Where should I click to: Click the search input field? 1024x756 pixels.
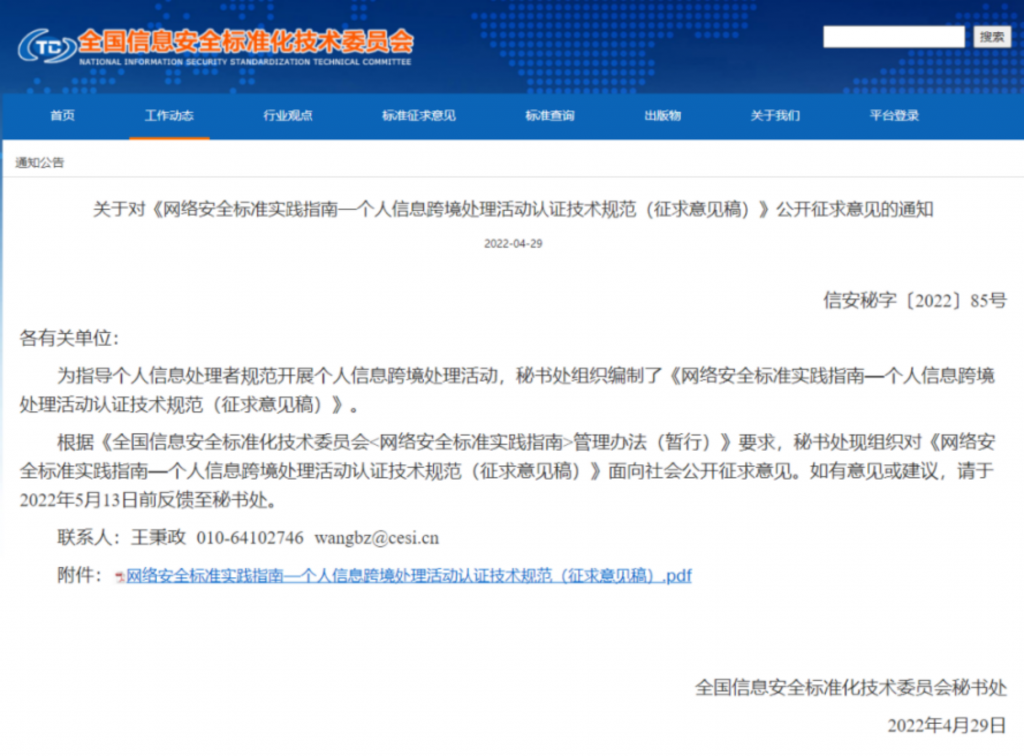[893, 37]
